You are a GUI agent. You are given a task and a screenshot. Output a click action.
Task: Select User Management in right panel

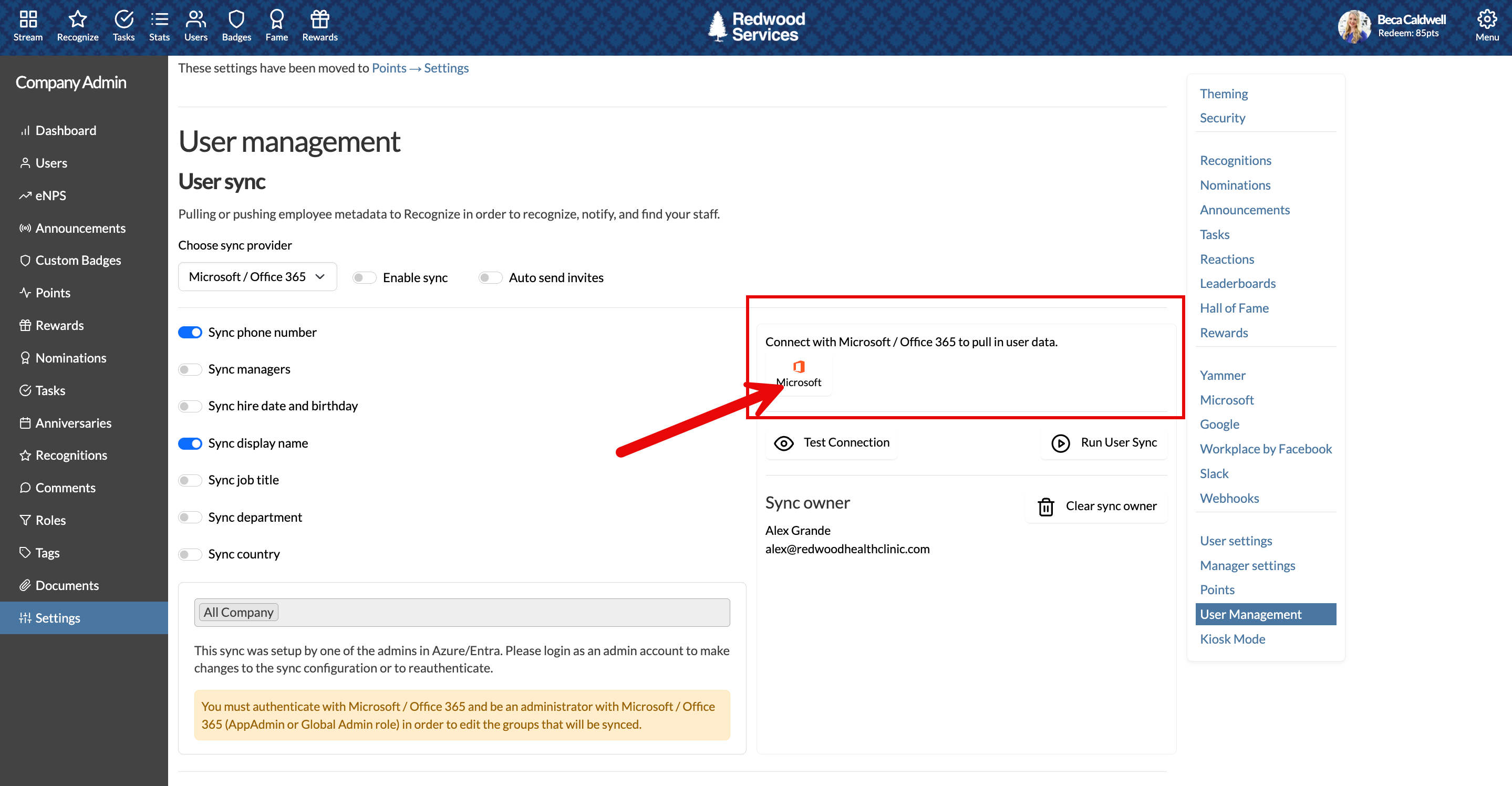click(1266, 615)
